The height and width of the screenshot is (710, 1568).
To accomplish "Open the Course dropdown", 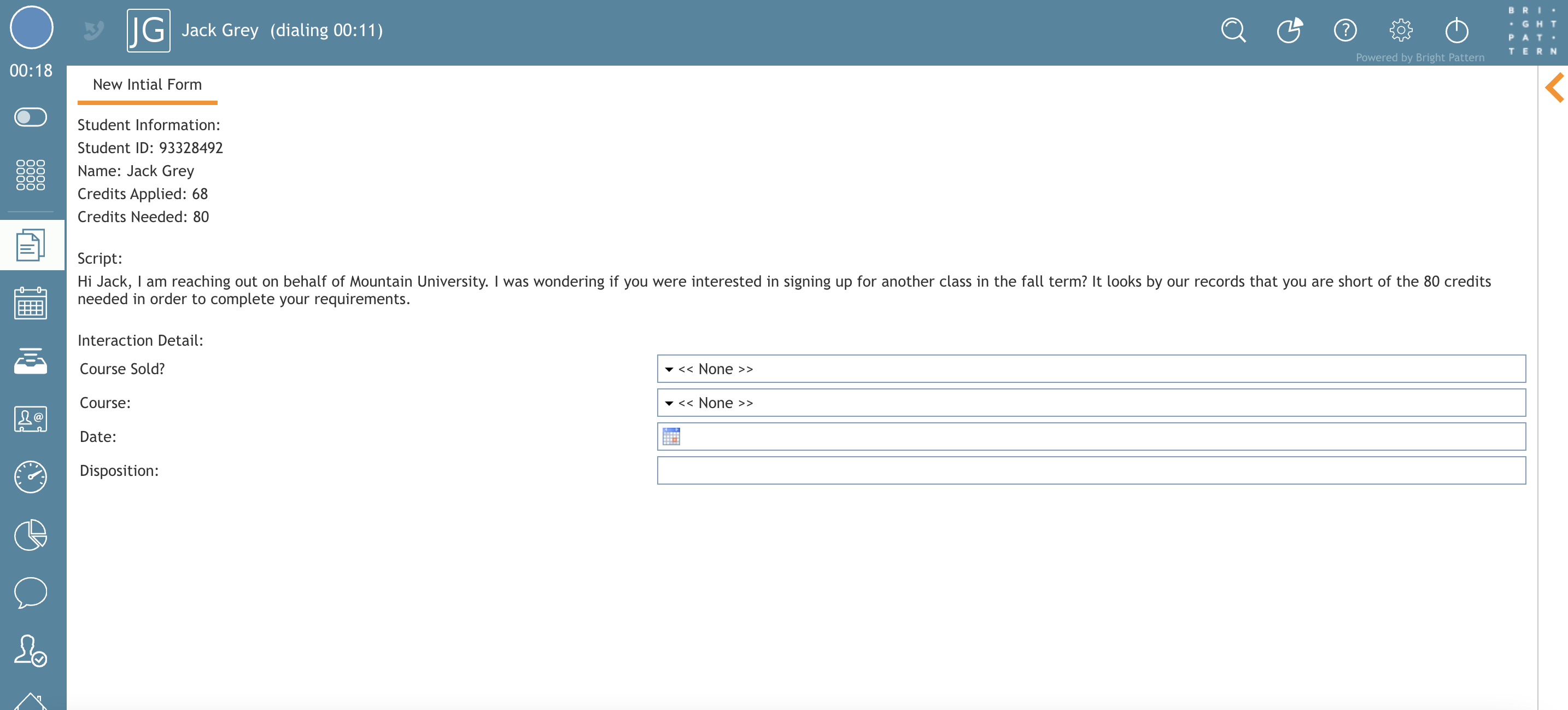I will 1091,403.
